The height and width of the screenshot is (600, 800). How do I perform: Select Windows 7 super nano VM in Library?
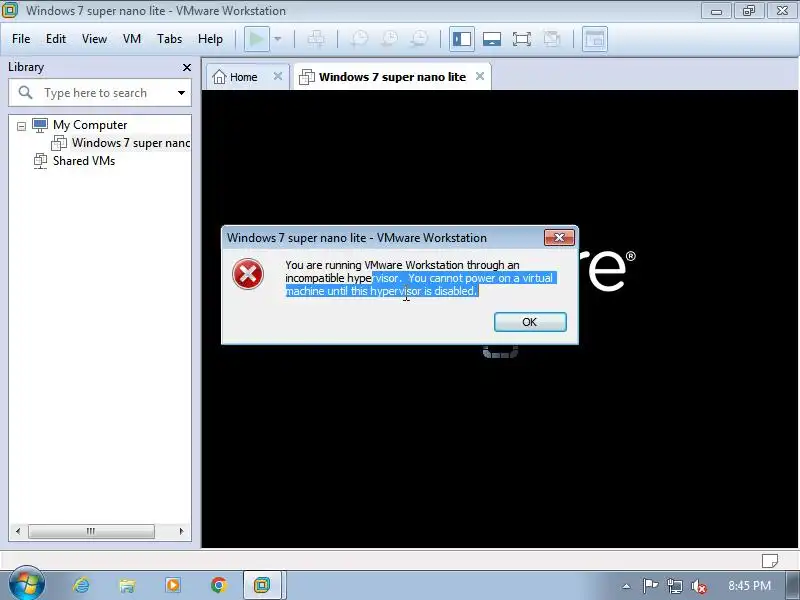[131, 143]
